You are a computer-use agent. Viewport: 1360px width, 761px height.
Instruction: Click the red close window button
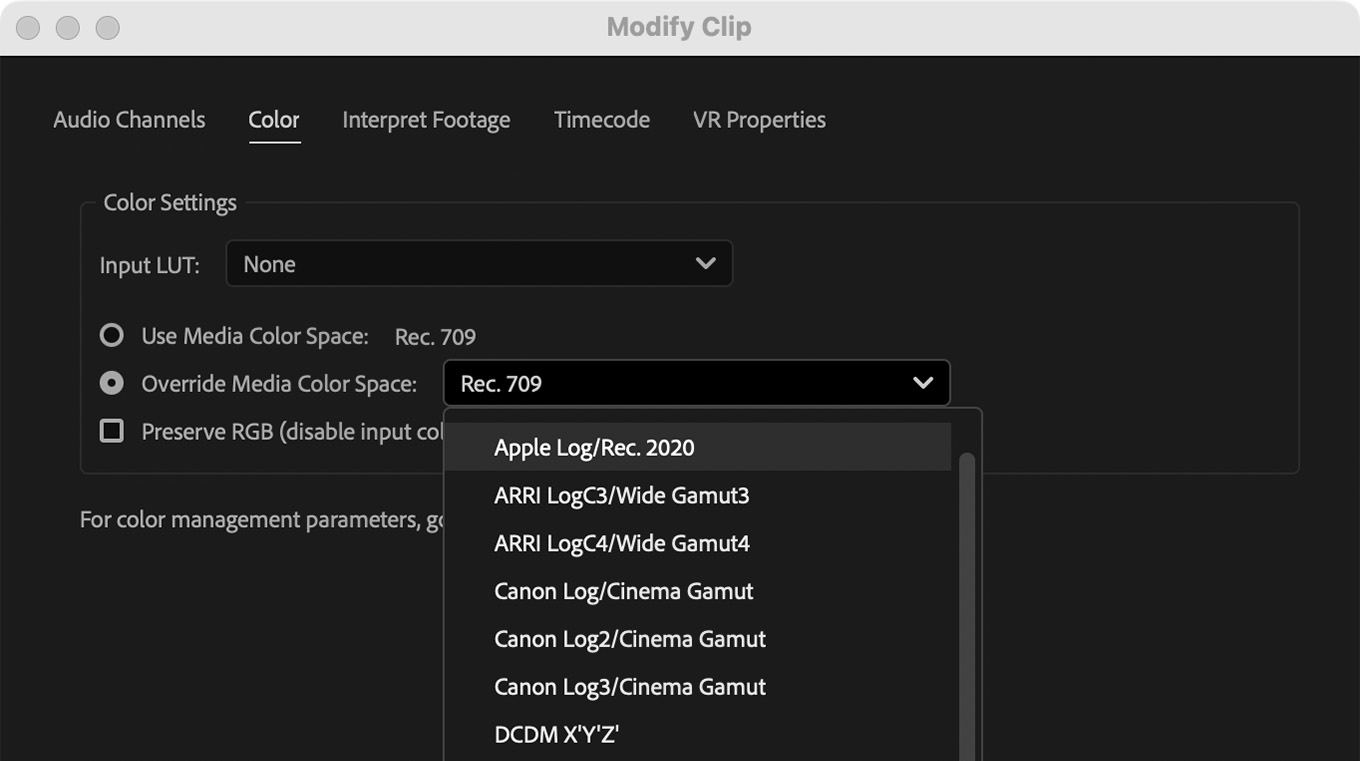[x=28, y=28]
